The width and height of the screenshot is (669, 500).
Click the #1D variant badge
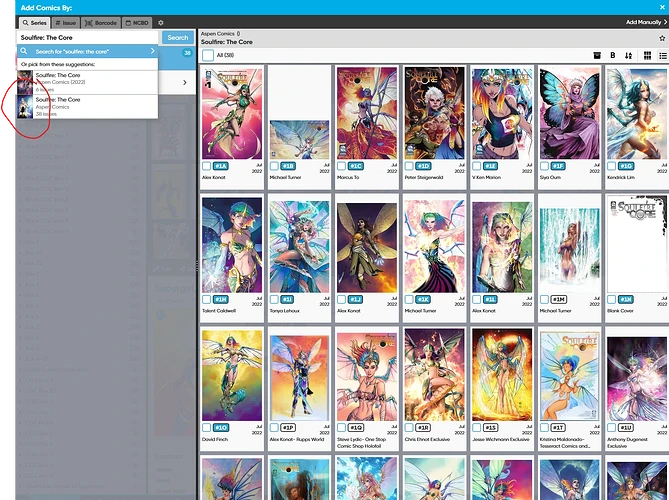[x=423, y=166]
